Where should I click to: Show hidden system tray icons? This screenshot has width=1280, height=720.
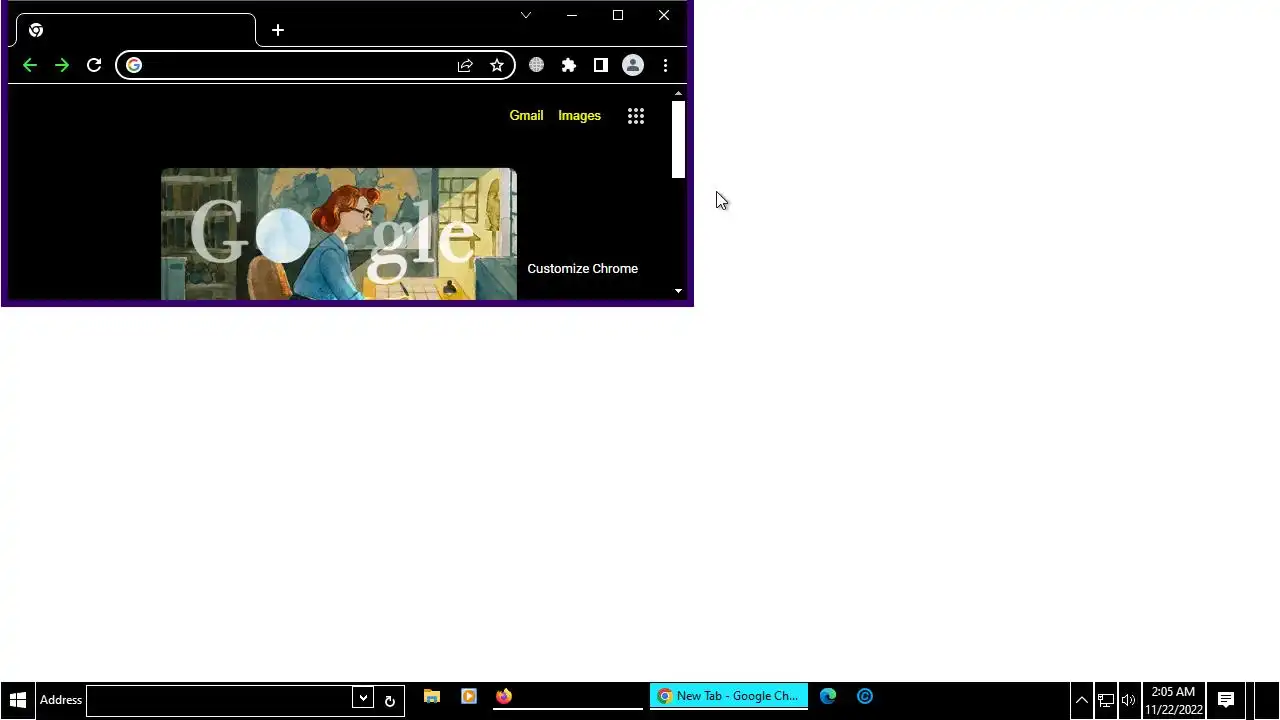click(x=1081, y=700)
